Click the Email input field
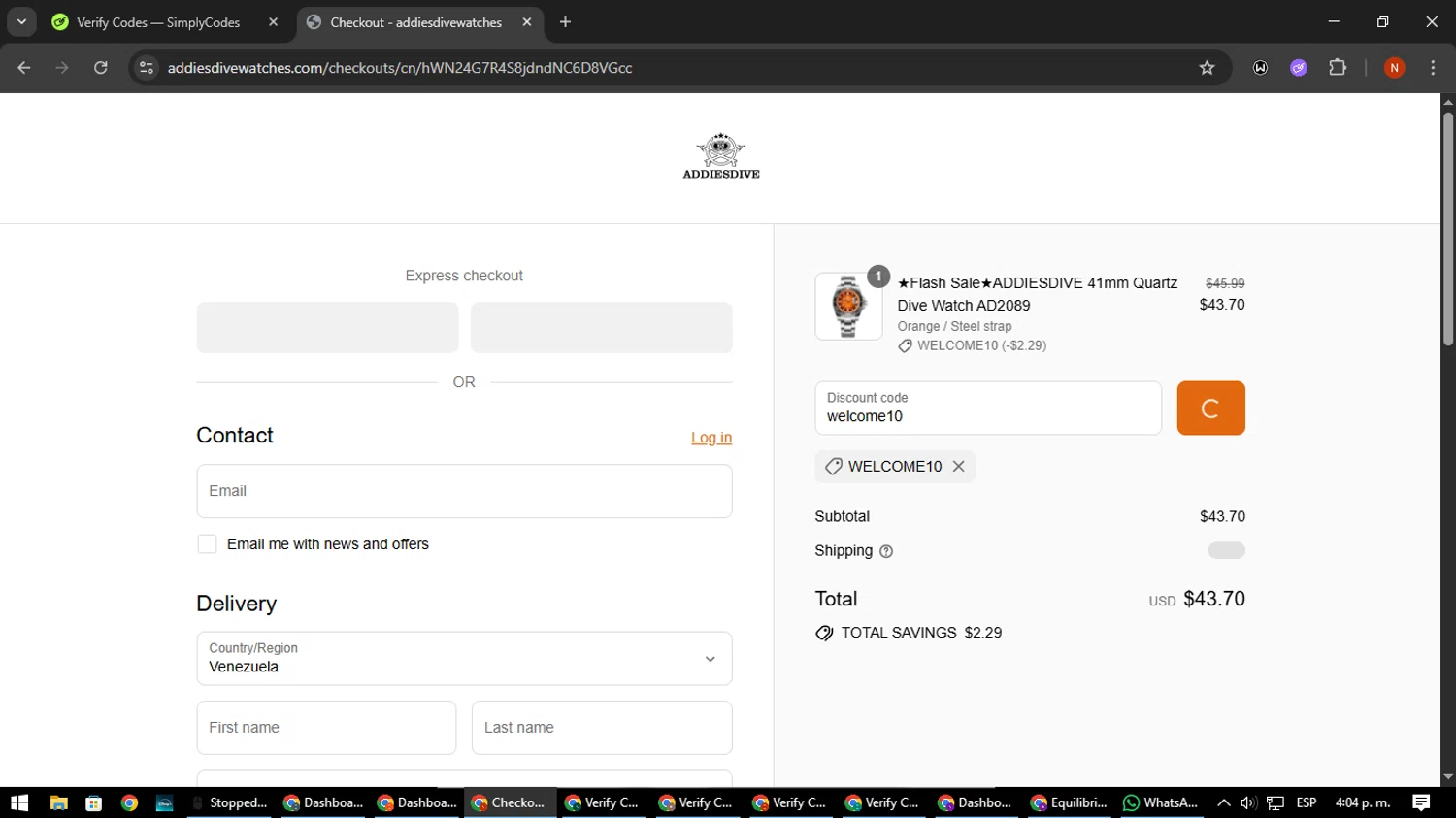This screenshot has height=818, width=1456. click(464, 491)
